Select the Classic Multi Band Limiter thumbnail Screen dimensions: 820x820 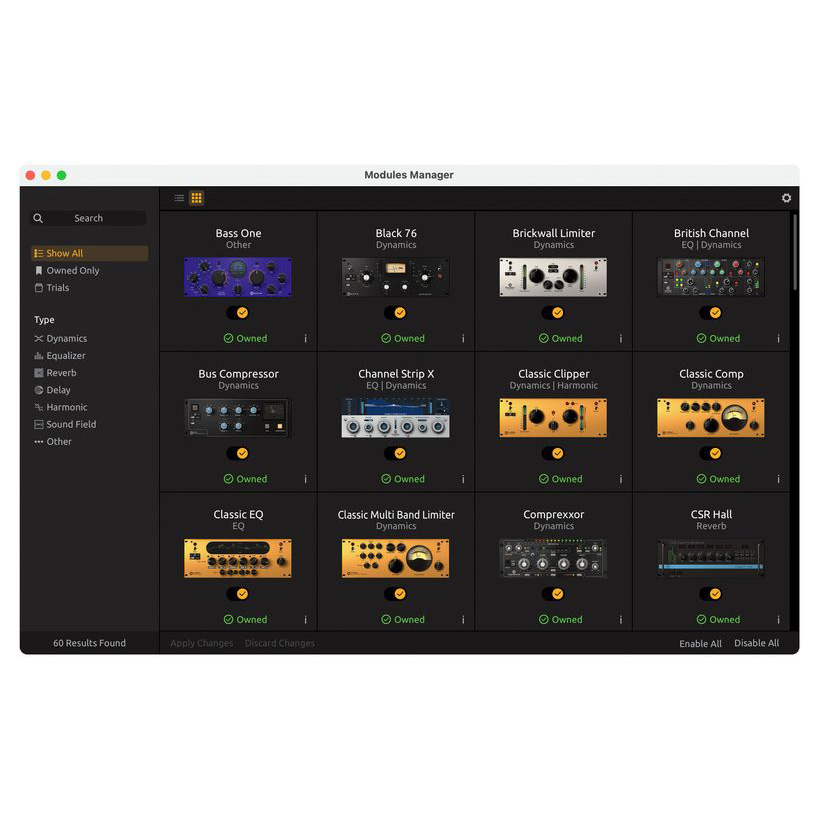pos(395,559)
